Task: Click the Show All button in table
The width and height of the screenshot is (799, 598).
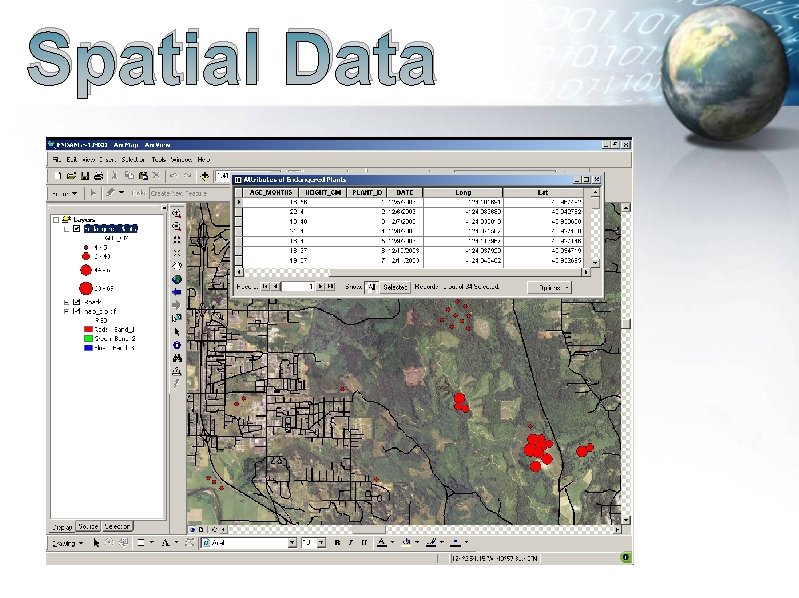Action: pos(371,287)
